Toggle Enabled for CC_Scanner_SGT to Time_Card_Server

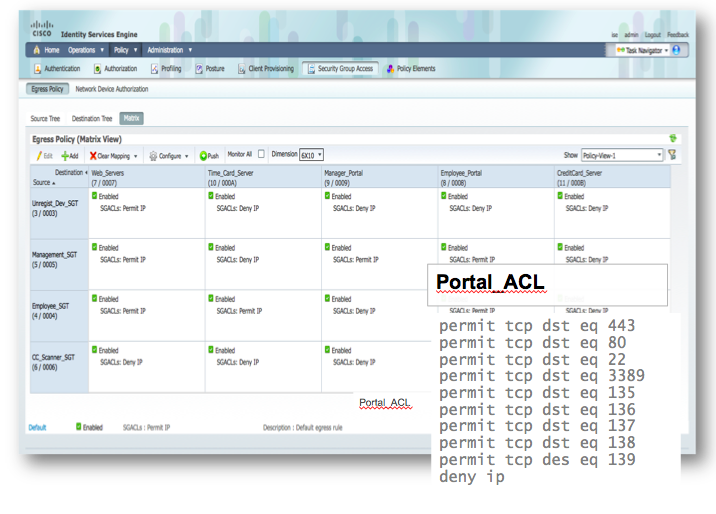point(212,351)
